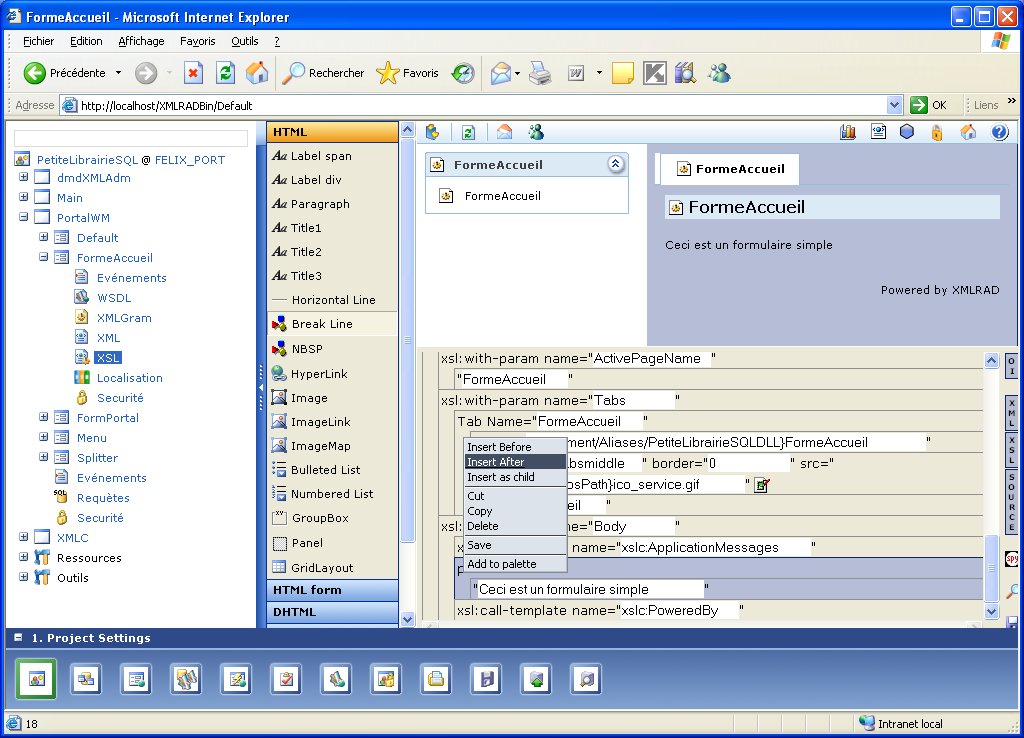Choose Insert After from context menu

496,462
